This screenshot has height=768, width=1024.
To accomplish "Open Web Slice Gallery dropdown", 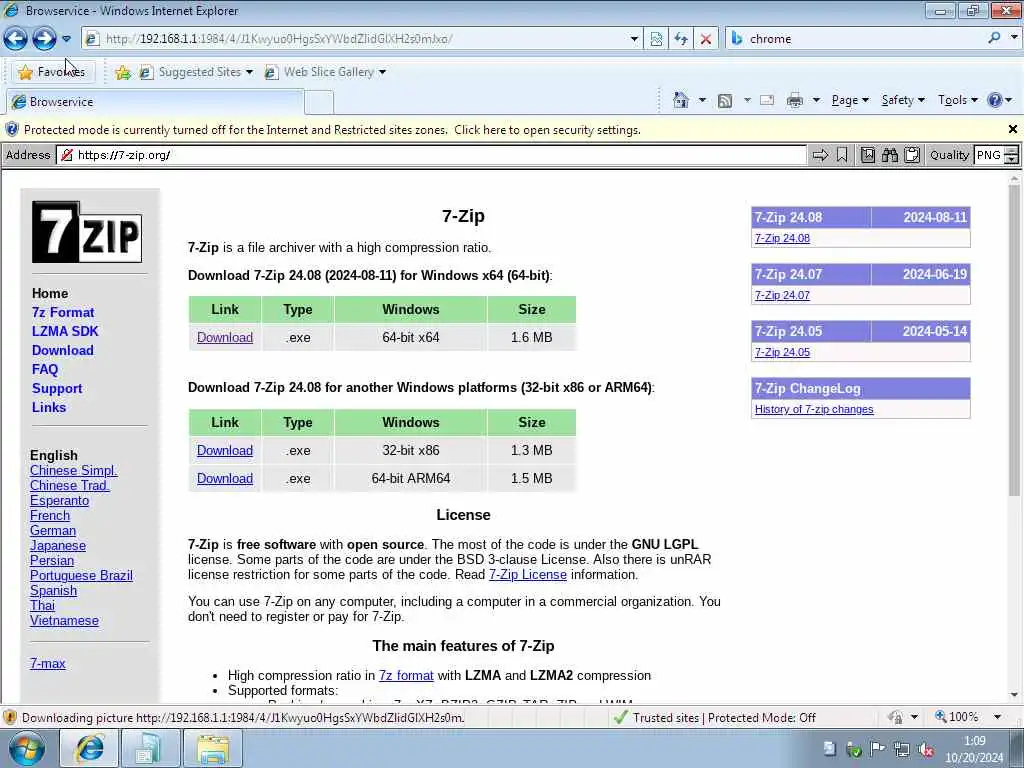I will coord(325,72).
